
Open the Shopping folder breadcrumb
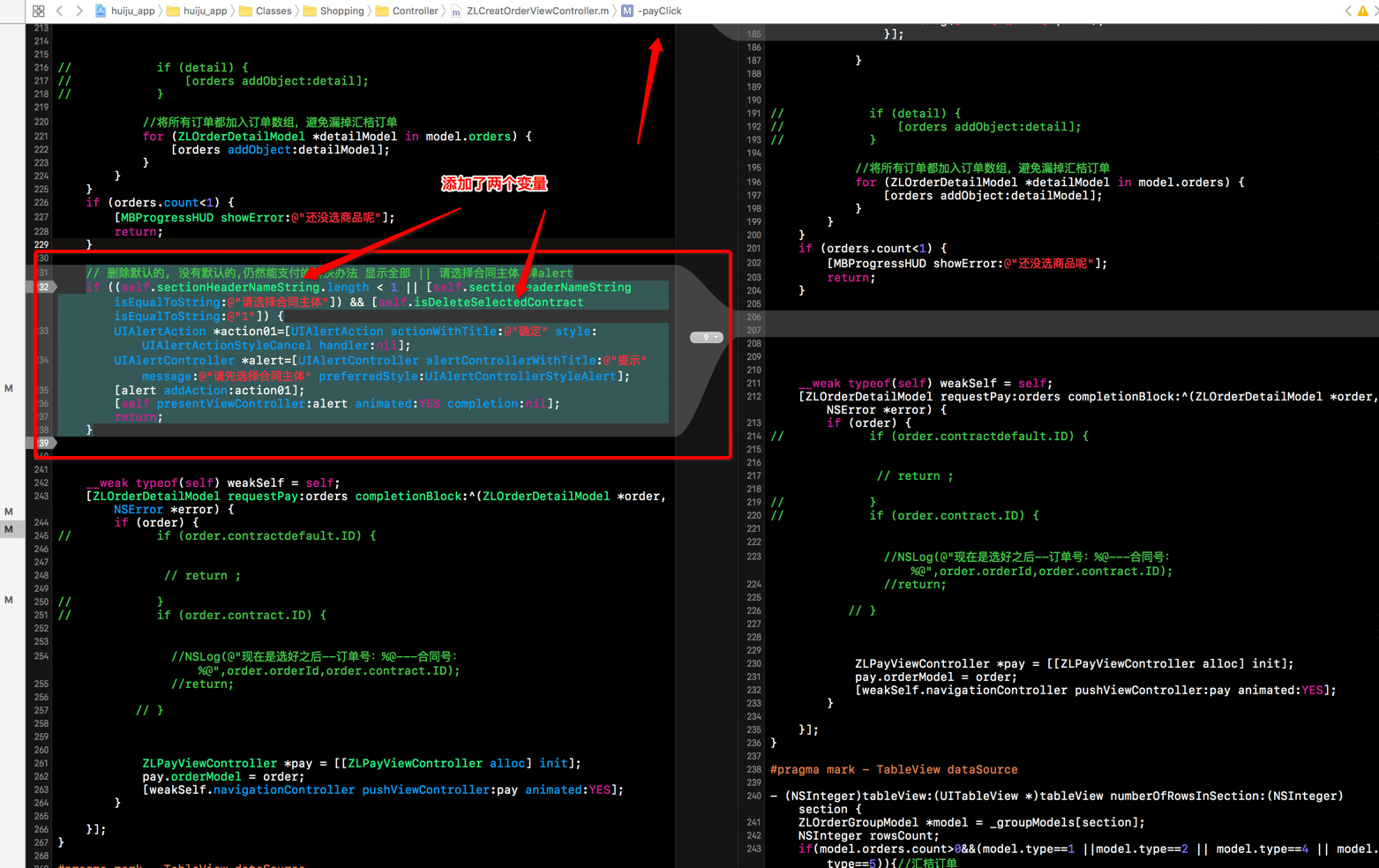334,11
